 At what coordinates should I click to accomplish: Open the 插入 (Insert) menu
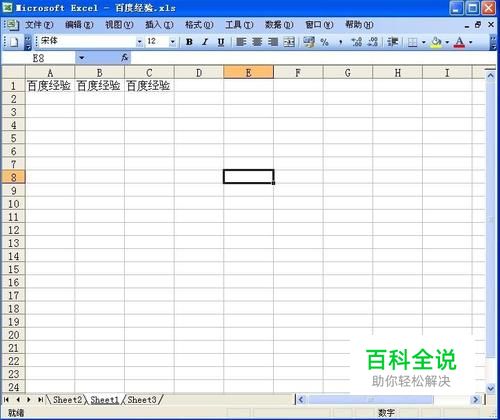(159, 25)
